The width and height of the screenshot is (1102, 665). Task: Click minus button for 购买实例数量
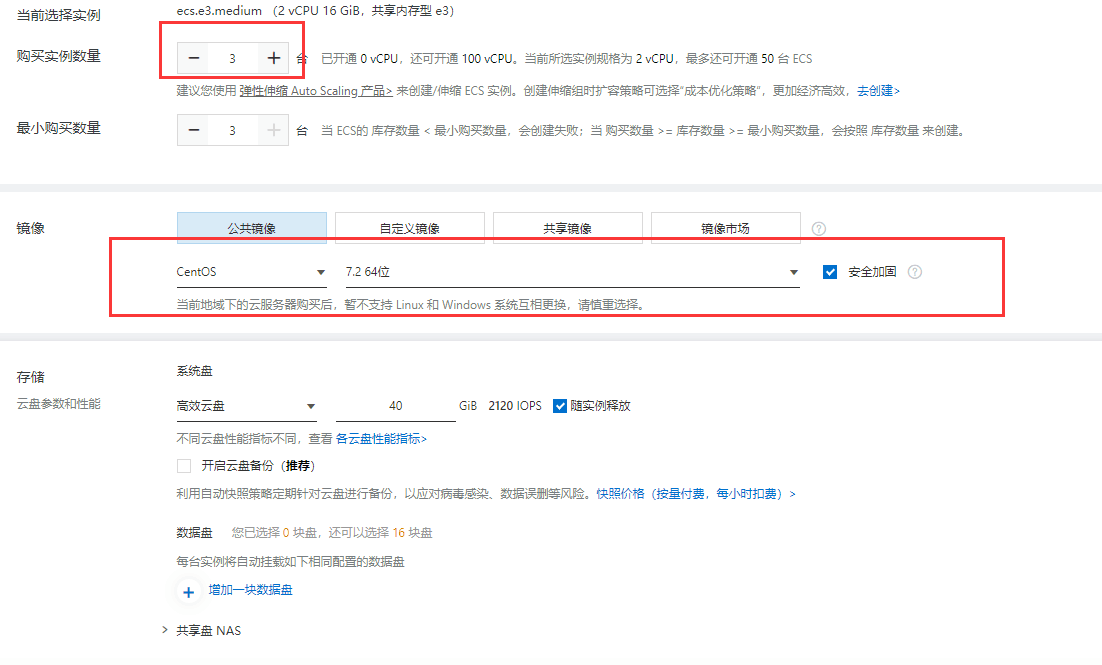pos(194,59)
